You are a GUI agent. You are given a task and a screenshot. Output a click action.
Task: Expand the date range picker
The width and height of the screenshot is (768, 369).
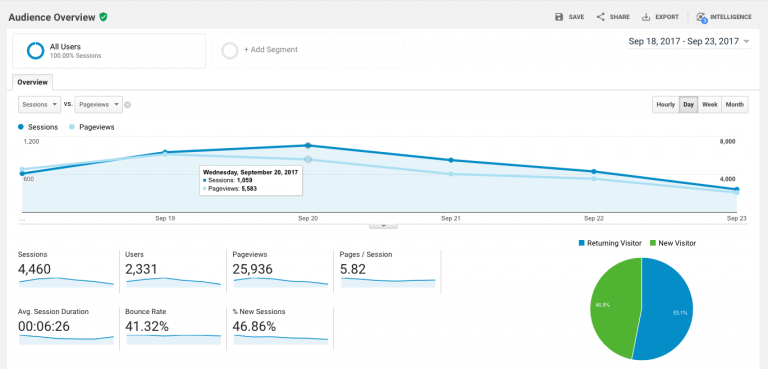689,42
